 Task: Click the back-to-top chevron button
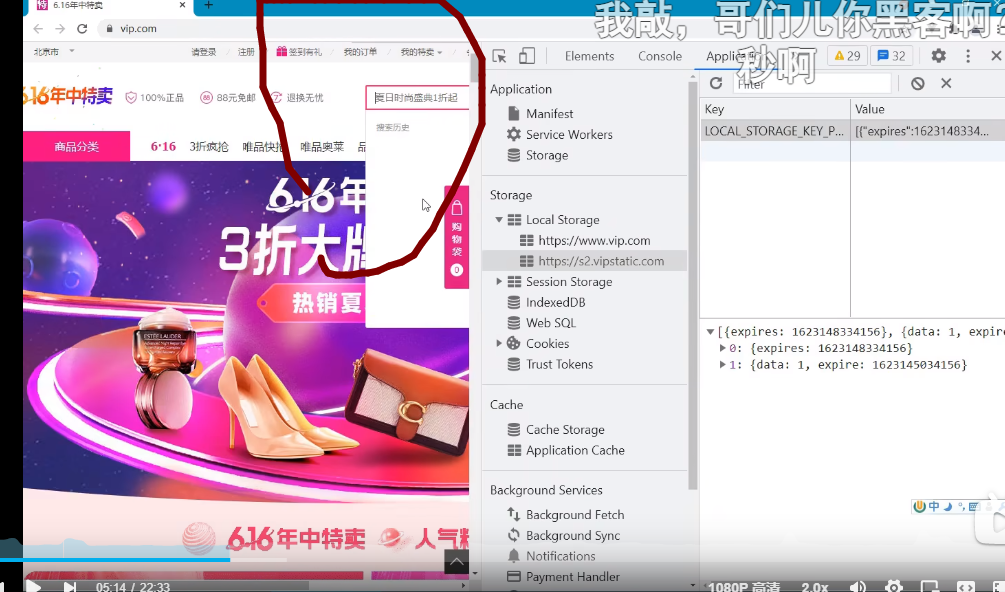[x=456, y=562]
